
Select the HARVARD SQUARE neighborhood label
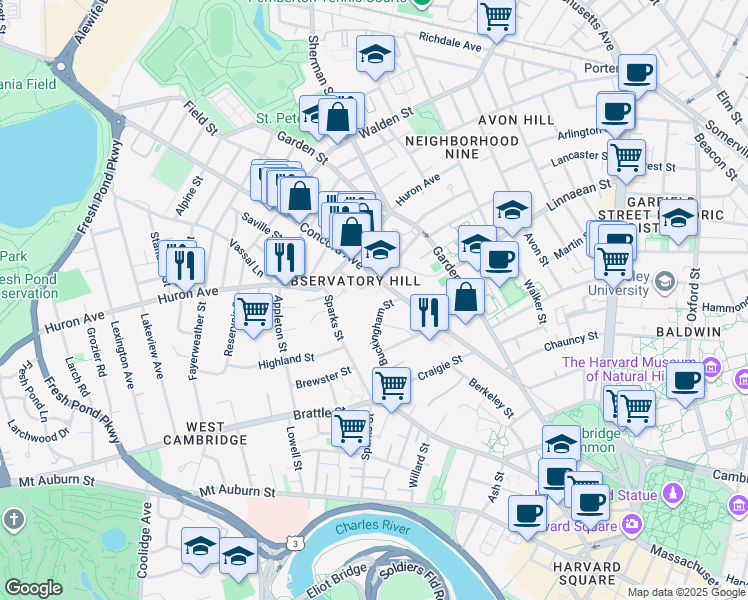click(587, 574)
